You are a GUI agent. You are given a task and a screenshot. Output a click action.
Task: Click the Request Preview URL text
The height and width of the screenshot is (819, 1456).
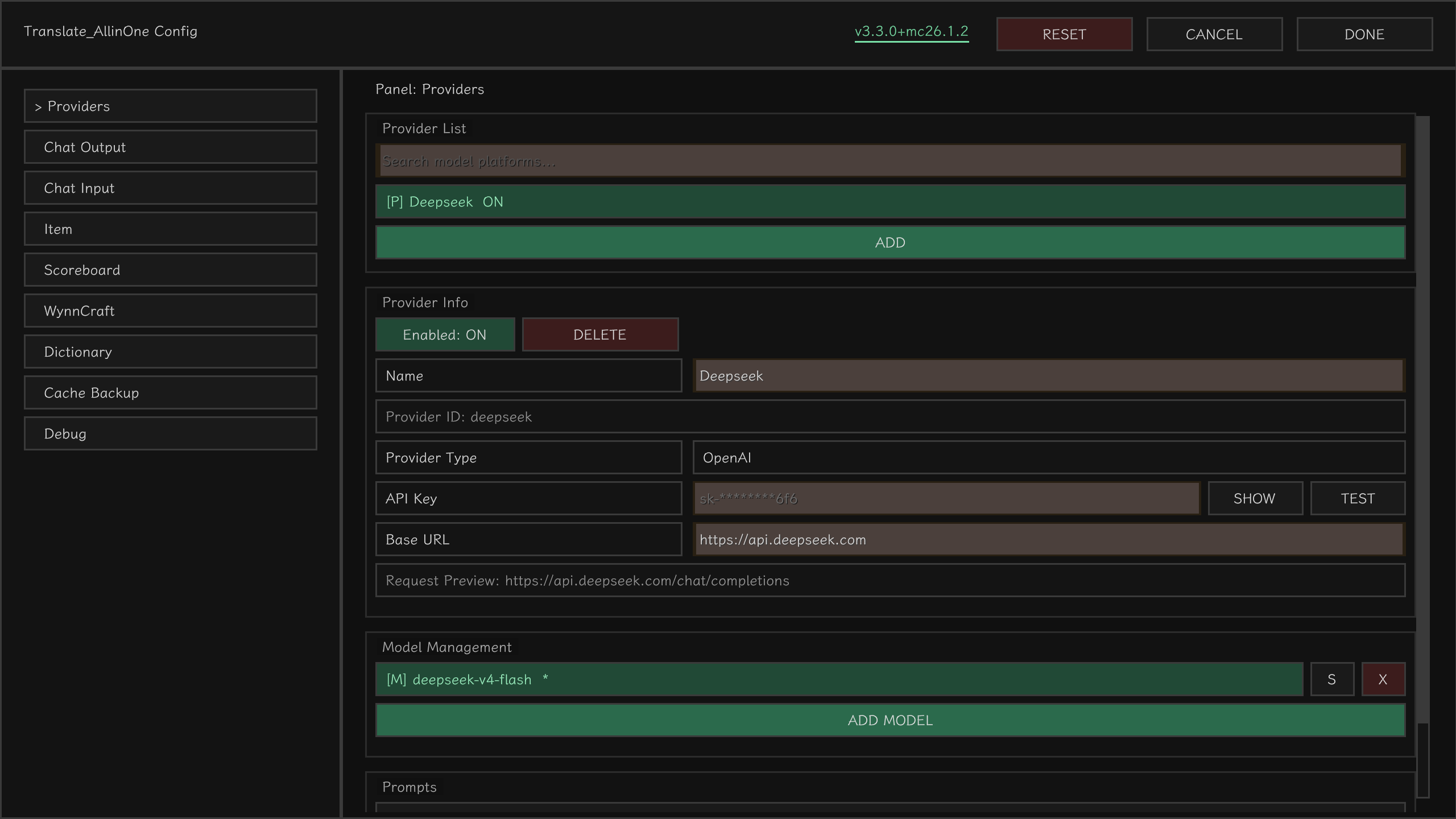click(x=587, y=581)
